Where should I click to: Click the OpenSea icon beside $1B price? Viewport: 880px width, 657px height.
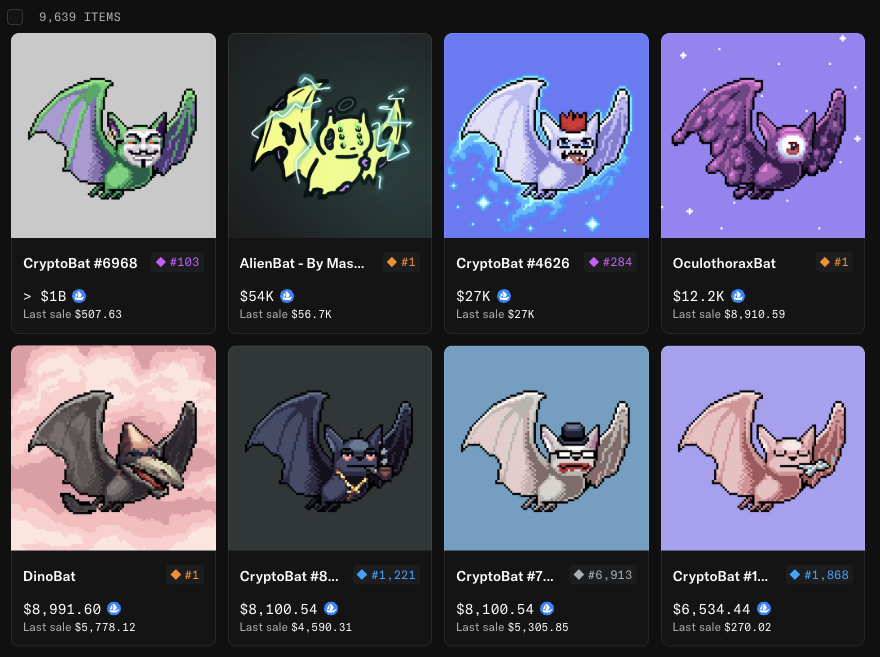(x=79, y=296)
